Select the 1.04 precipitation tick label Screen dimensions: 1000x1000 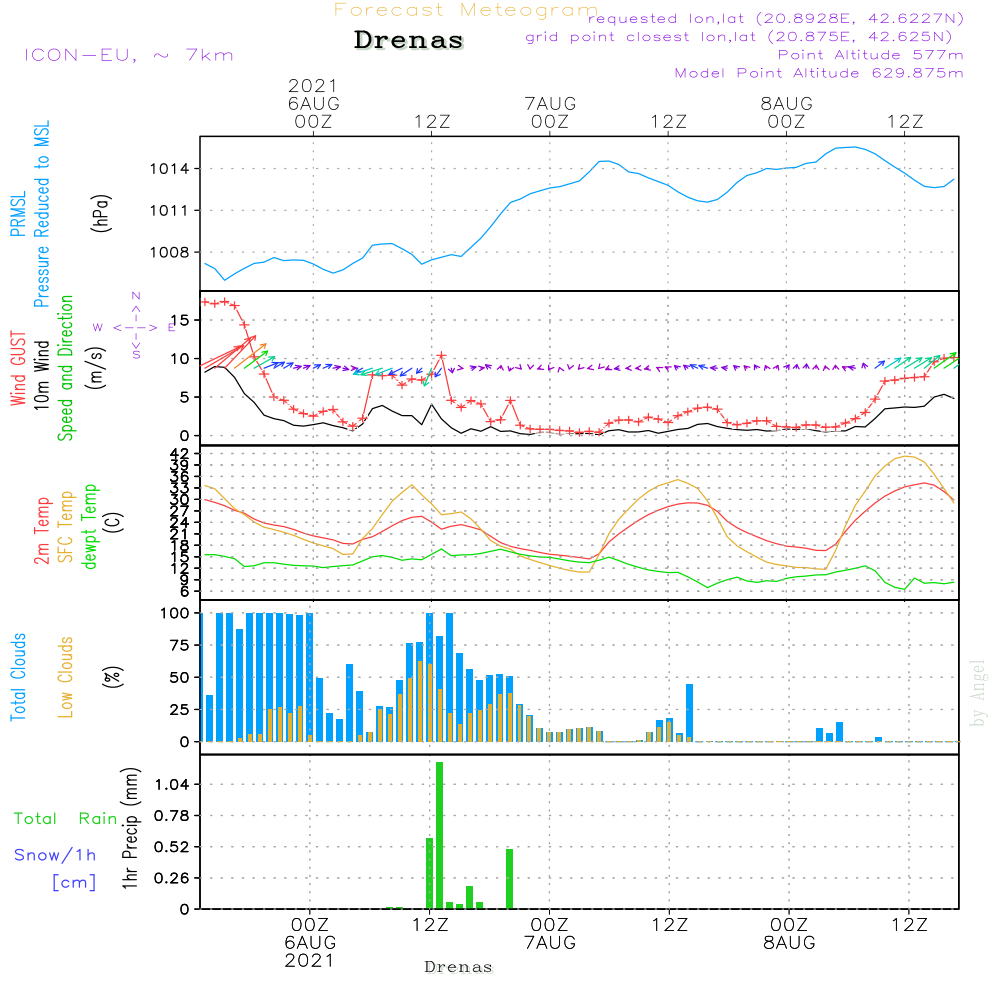(172, 784)
